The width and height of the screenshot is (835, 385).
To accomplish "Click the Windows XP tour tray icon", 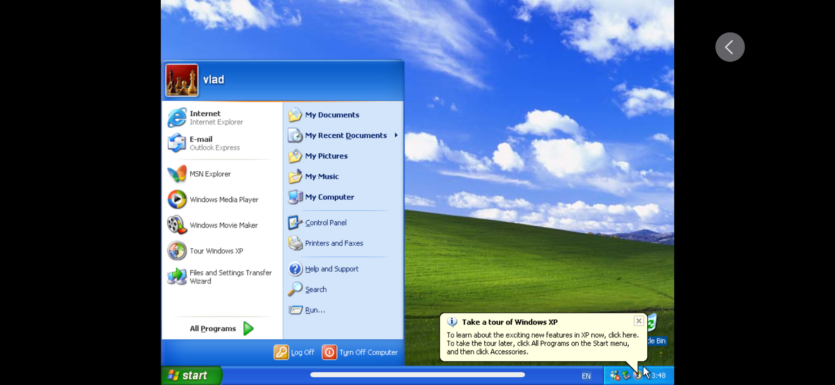I will coord(637,375).
